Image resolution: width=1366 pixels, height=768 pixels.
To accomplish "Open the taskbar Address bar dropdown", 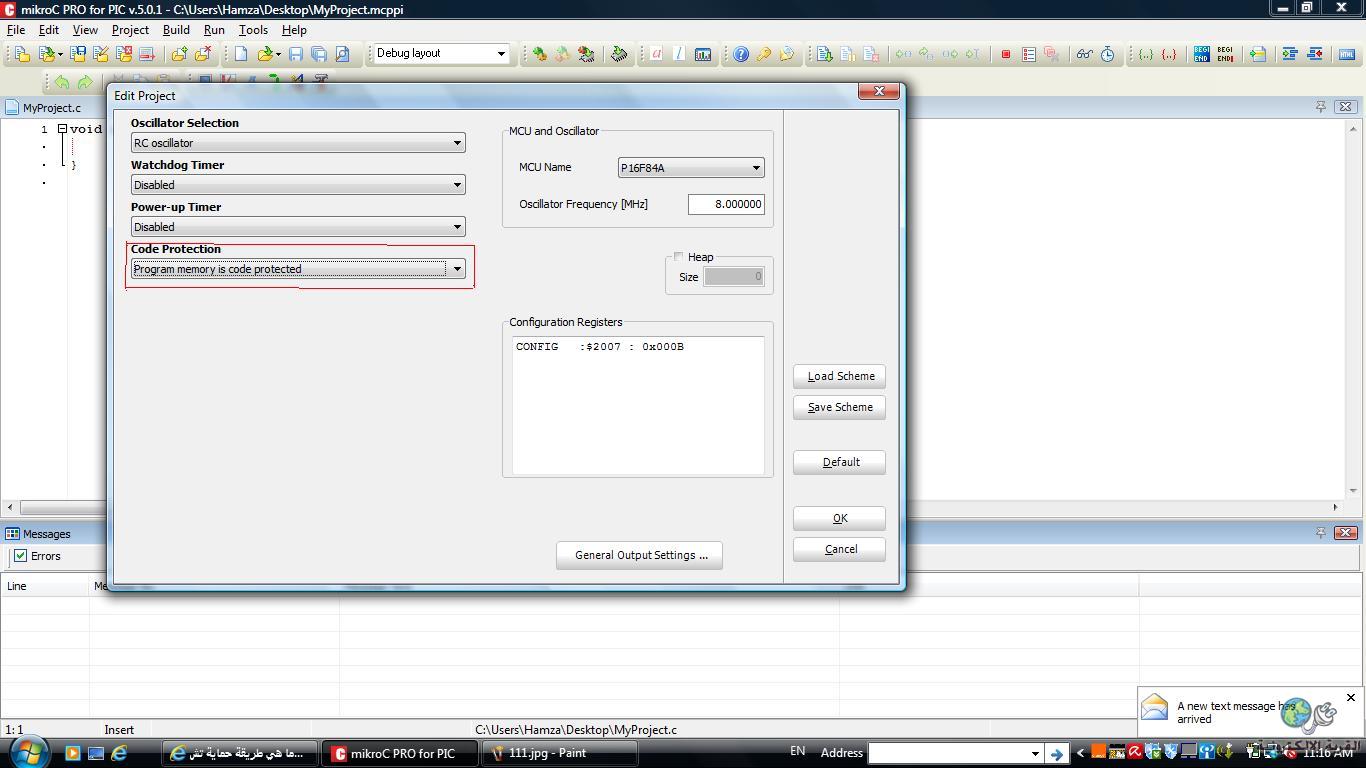I will (1035, 753).
